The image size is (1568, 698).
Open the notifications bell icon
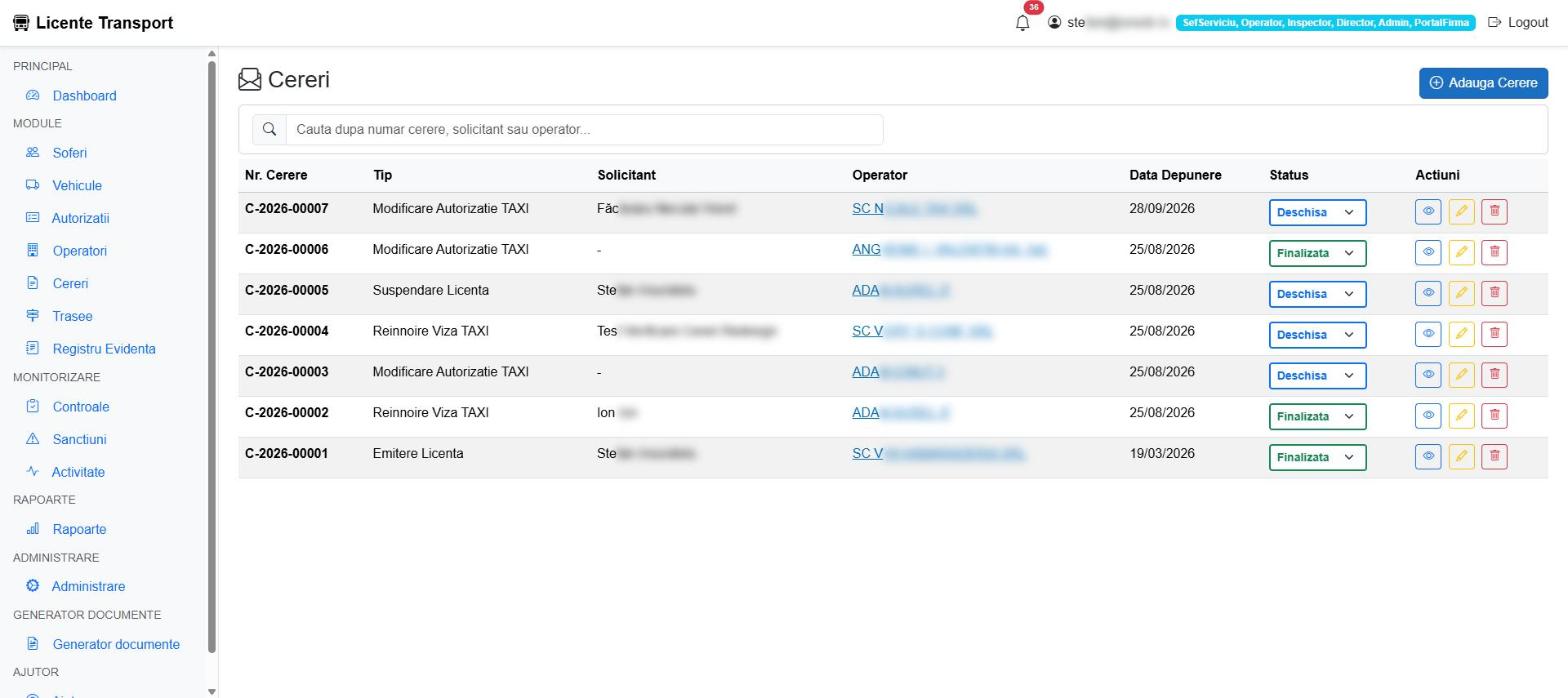click(1022, 22)
